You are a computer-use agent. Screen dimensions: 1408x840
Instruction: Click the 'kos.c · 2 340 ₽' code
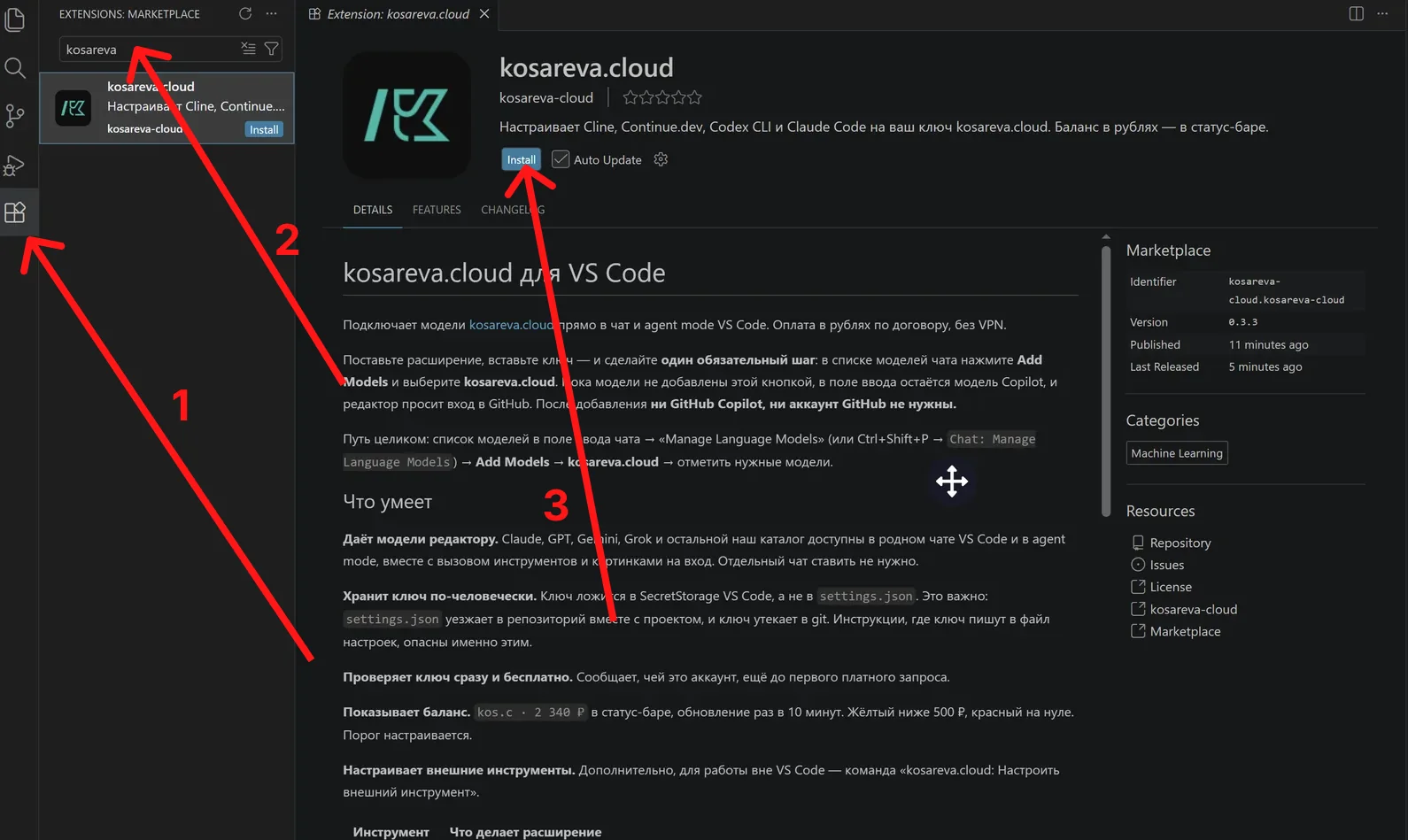tap(530, 713)
